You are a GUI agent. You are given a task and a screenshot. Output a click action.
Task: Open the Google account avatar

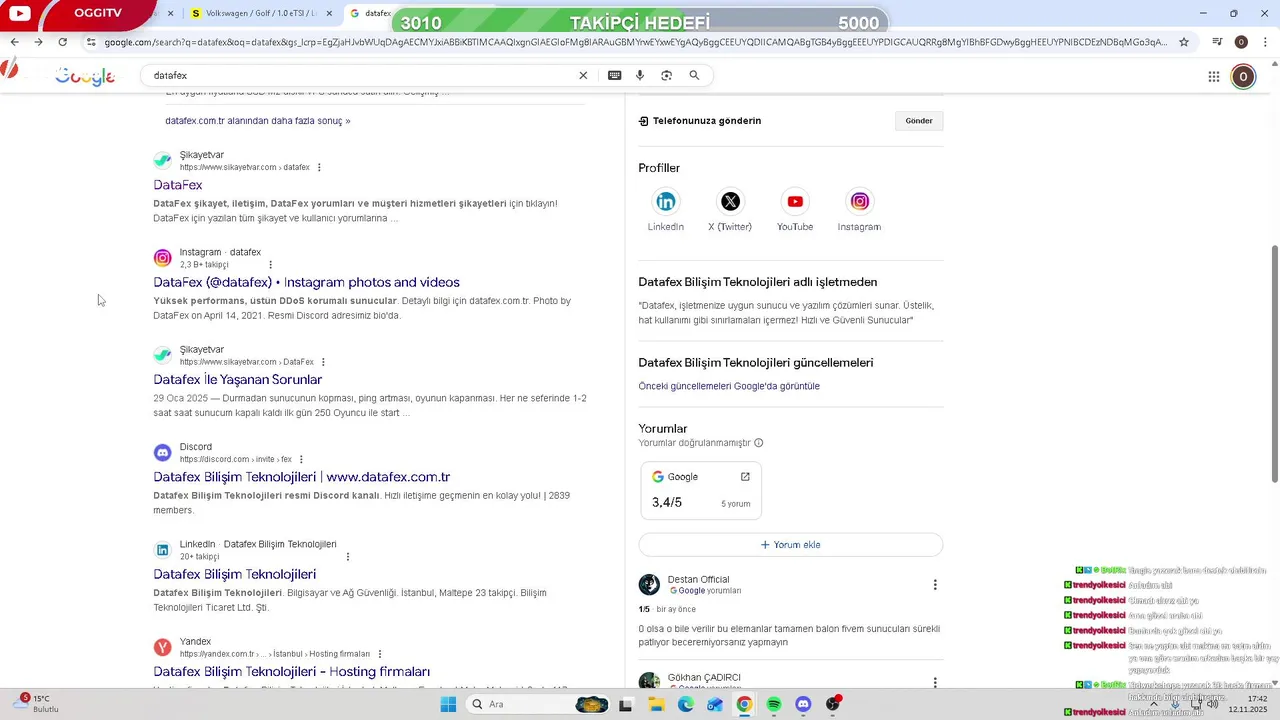pyautogui.click(x=1243, y=76)
